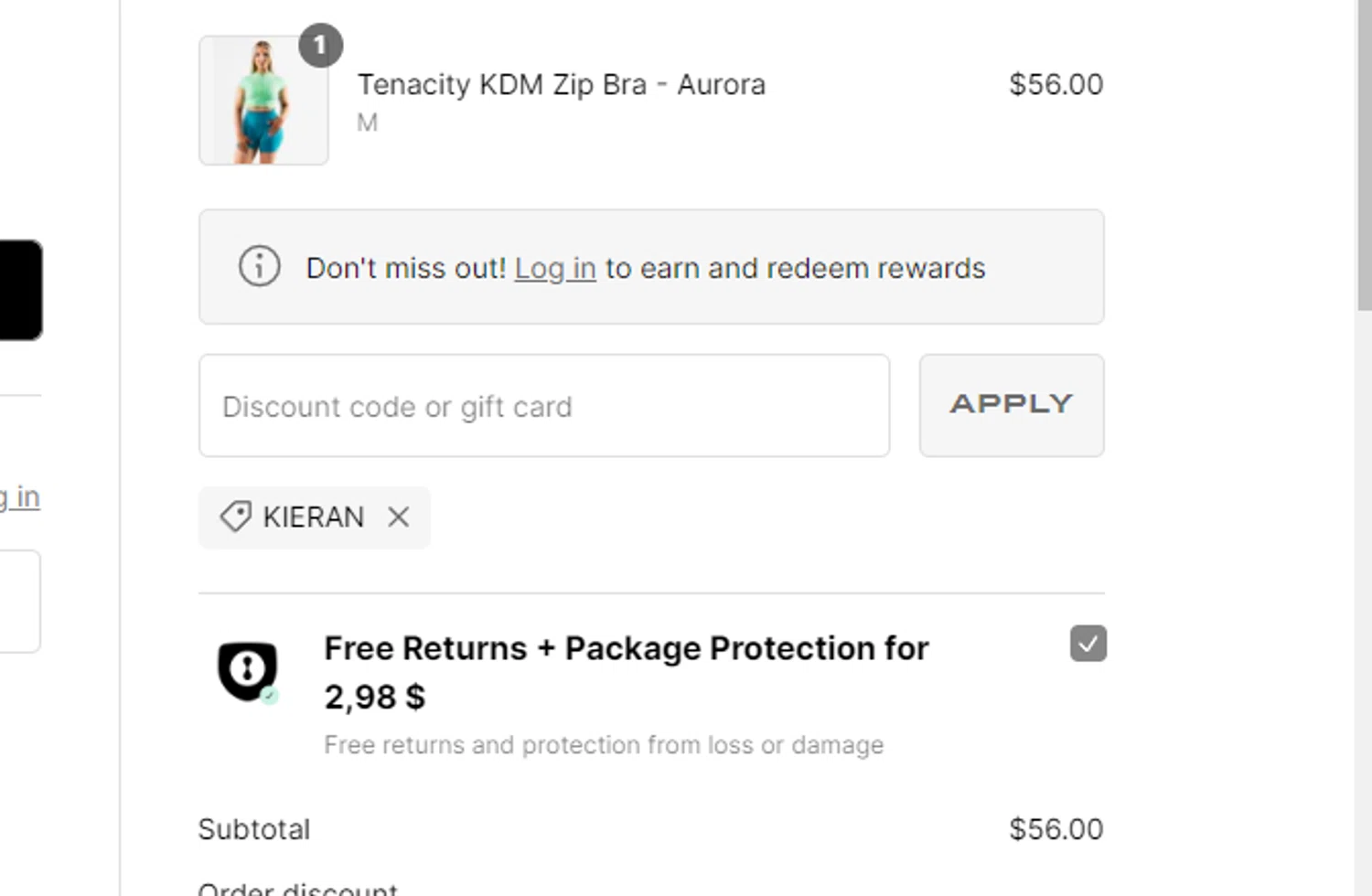This screenshot has width=1372, height=896.
Task: Click the Tenacity KDM Zip Bra - Aurora title
Action: point(561,84)
